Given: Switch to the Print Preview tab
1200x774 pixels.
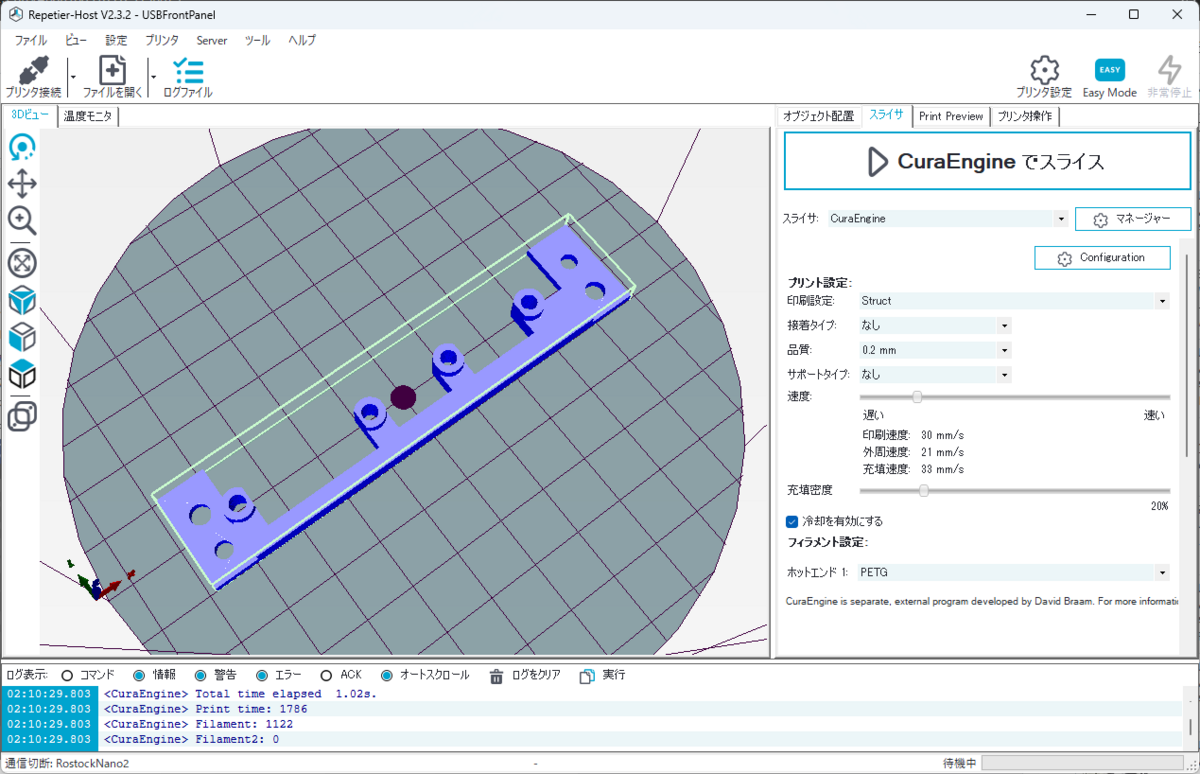Looking at the screenshot, I should (x=951, y=116).
